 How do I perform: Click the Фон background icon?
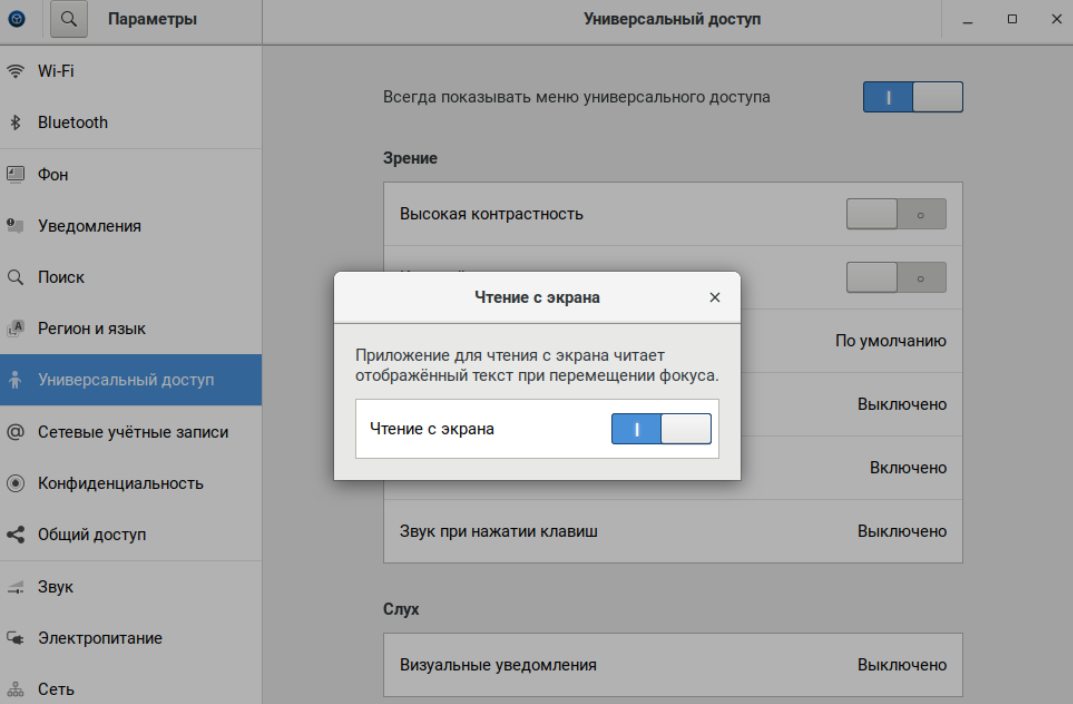[15, 174]
